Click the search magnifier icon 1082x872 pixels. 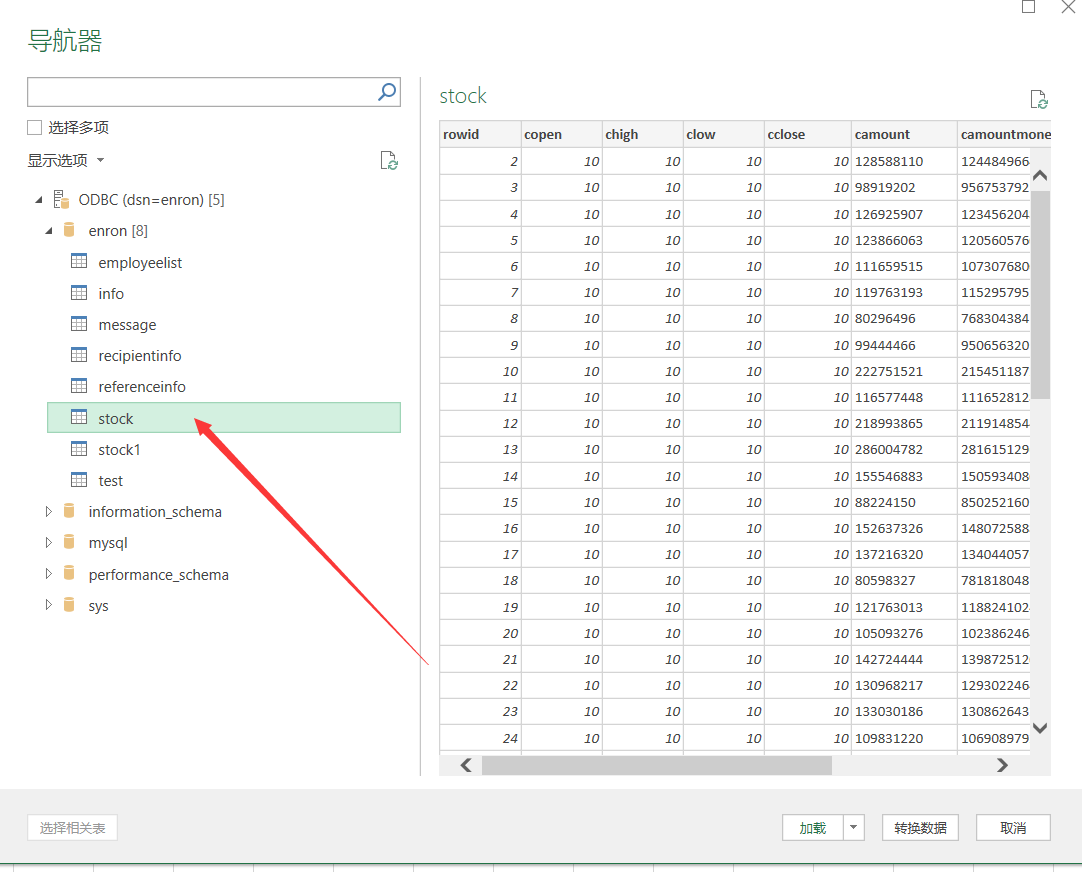click(387, 92)
